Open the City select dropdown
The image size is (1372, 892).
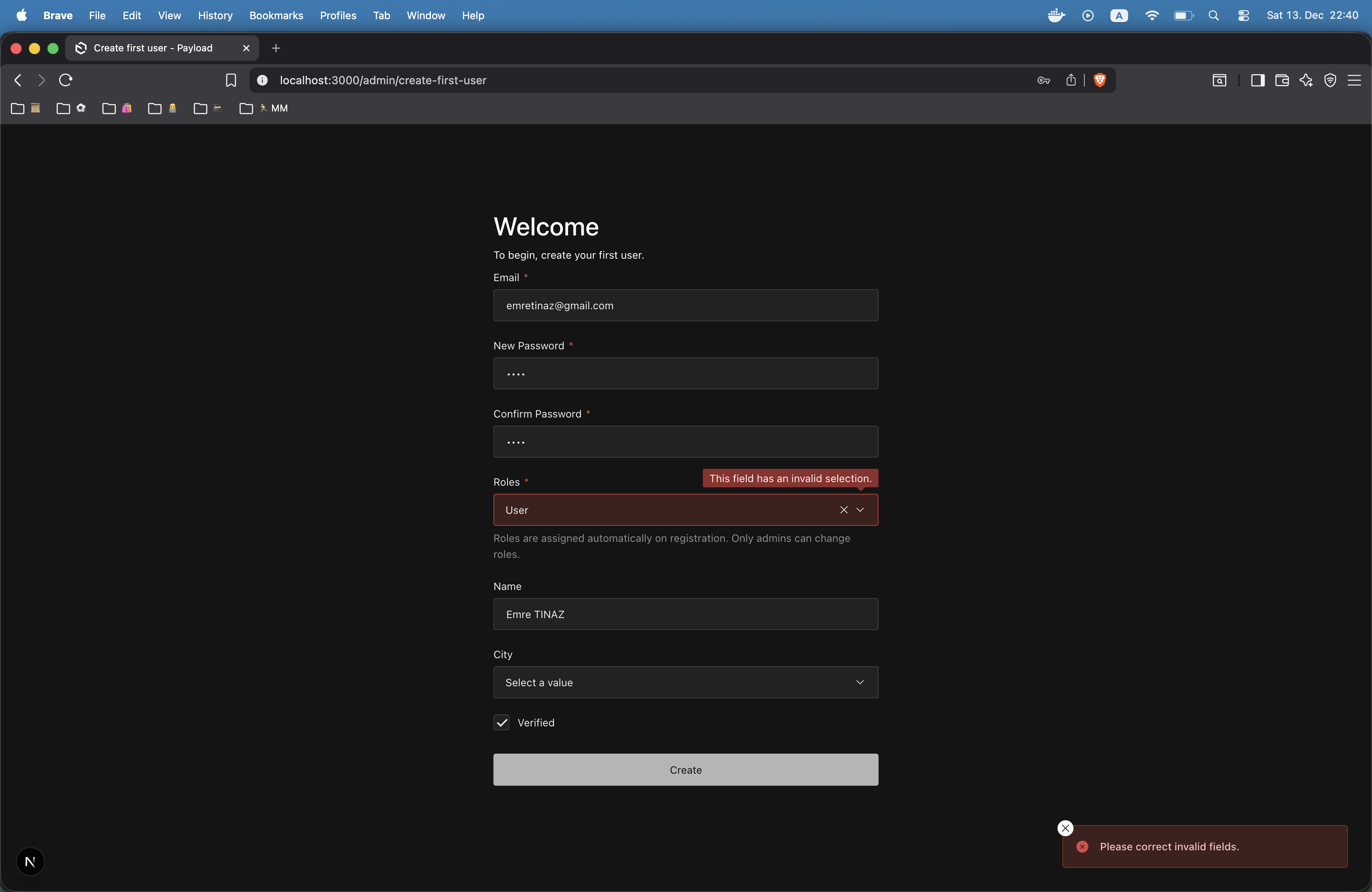click(686, 682)
